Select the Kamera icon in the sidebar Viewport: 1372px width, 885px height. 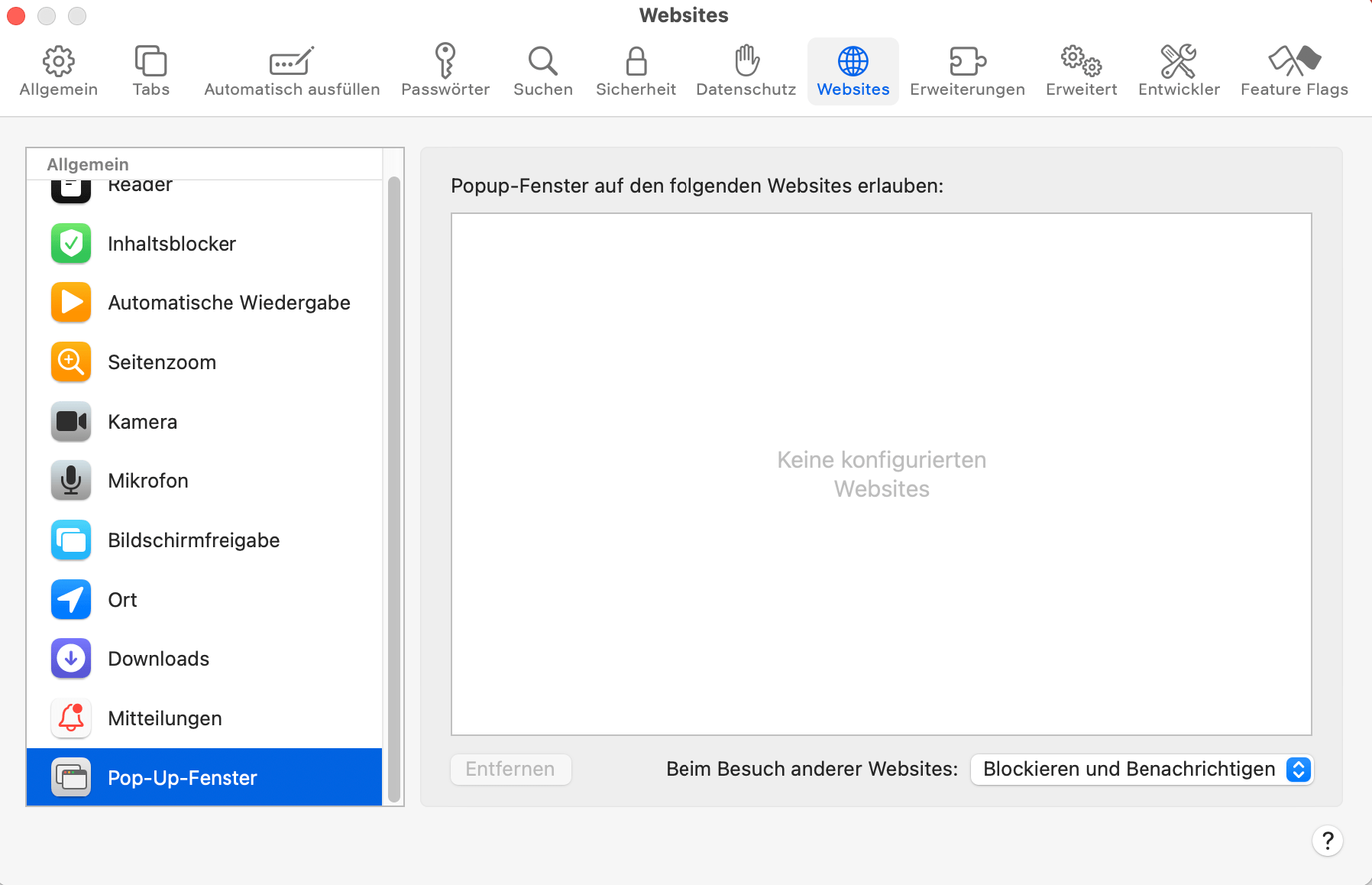pos(70,421)
